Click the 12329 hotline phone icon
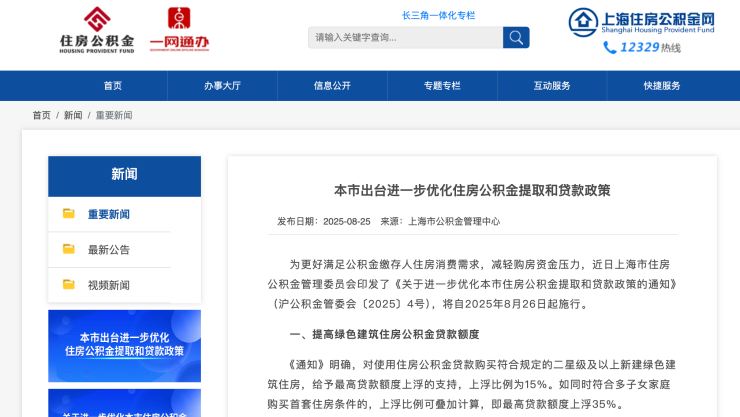The image size is (740, 417). pos(610,48)
